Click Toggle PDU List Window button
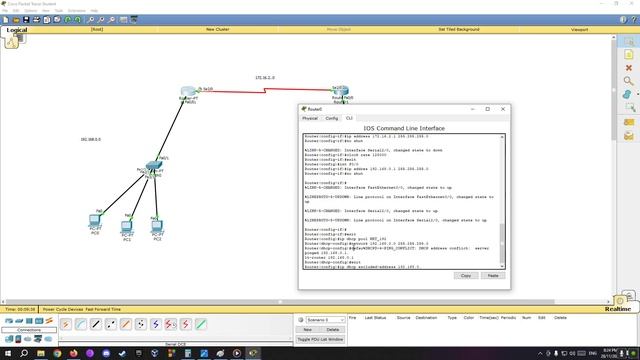This screenshot has width=640, height=360. [x=320, y=340]
